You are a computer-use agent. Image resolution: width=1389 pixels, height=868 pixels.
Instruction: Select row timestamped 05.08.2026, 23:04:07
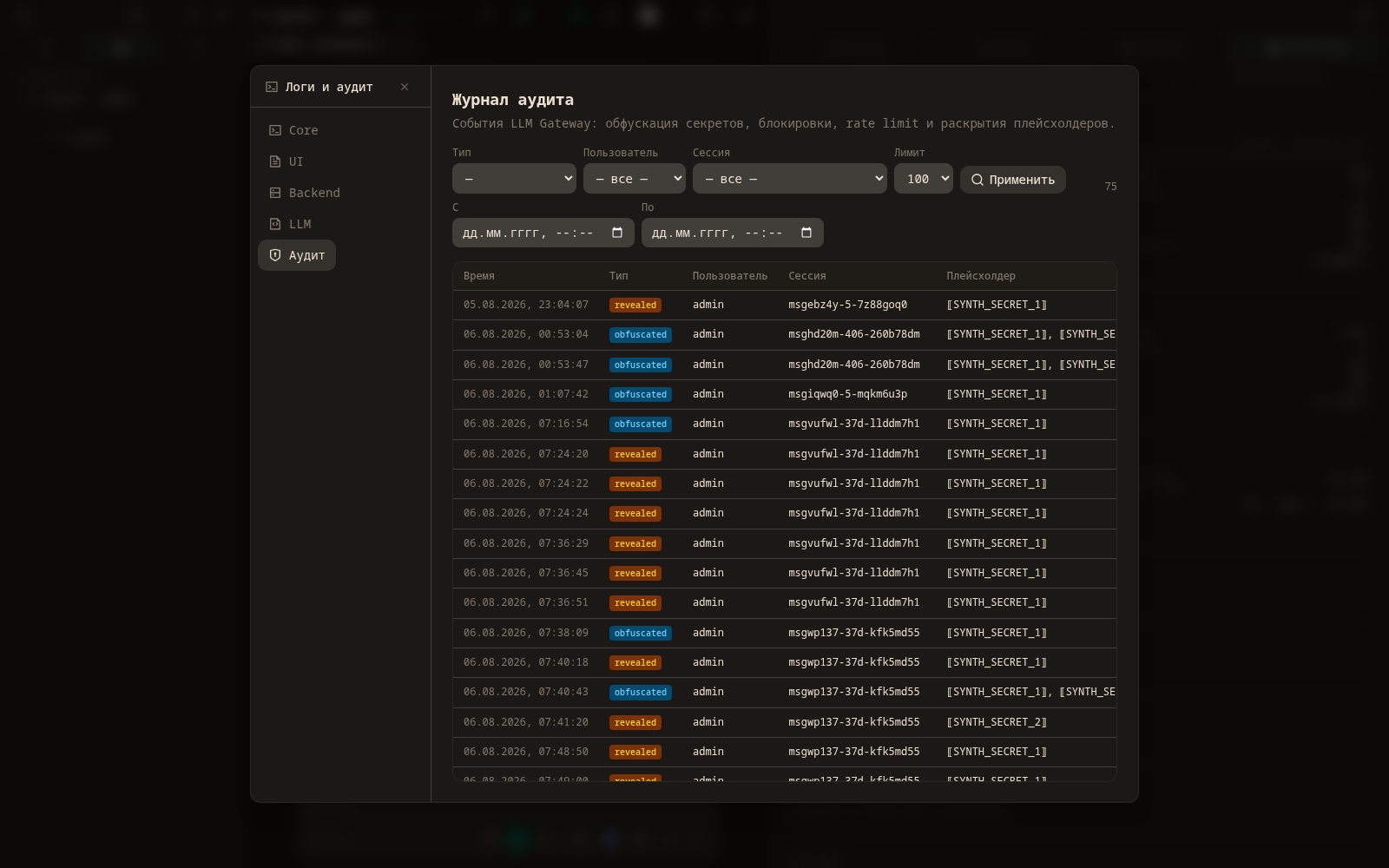click(x=785, y=305)
